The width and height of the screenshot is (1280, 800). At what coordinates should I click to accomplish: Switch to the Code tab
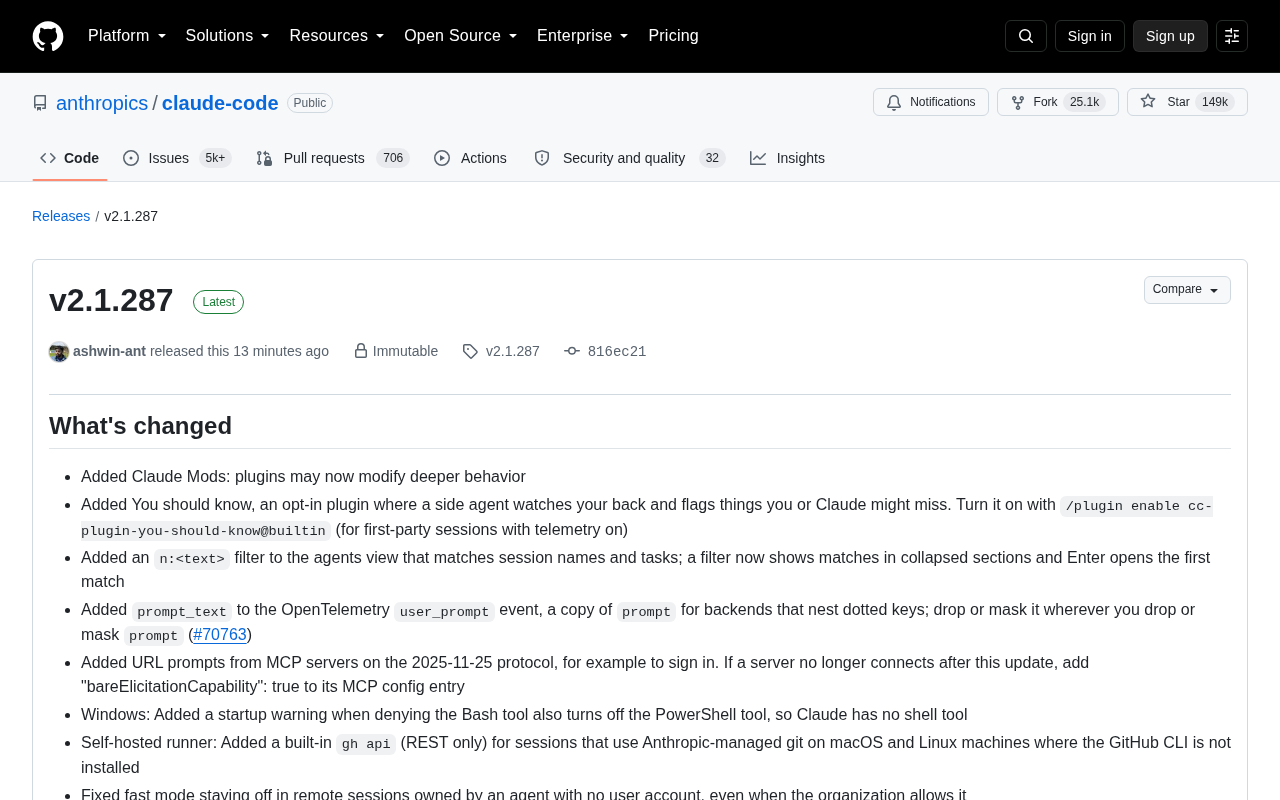tap(70, 158)
